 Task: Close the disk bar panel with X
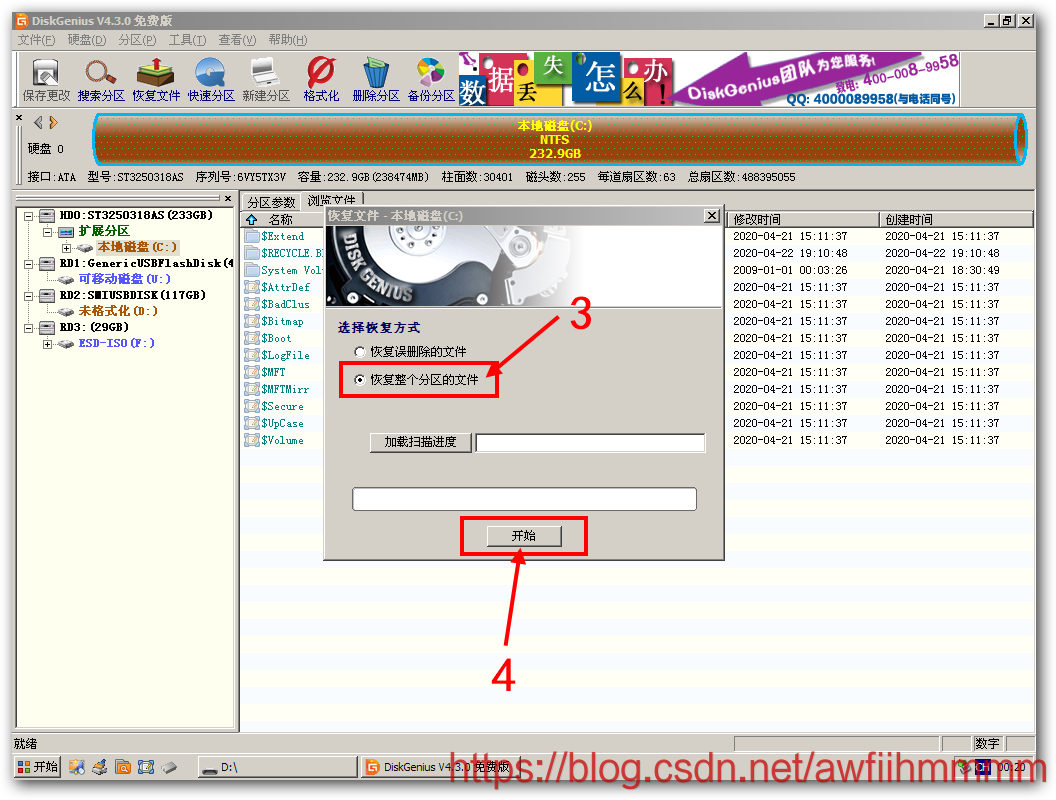[19, 118]
